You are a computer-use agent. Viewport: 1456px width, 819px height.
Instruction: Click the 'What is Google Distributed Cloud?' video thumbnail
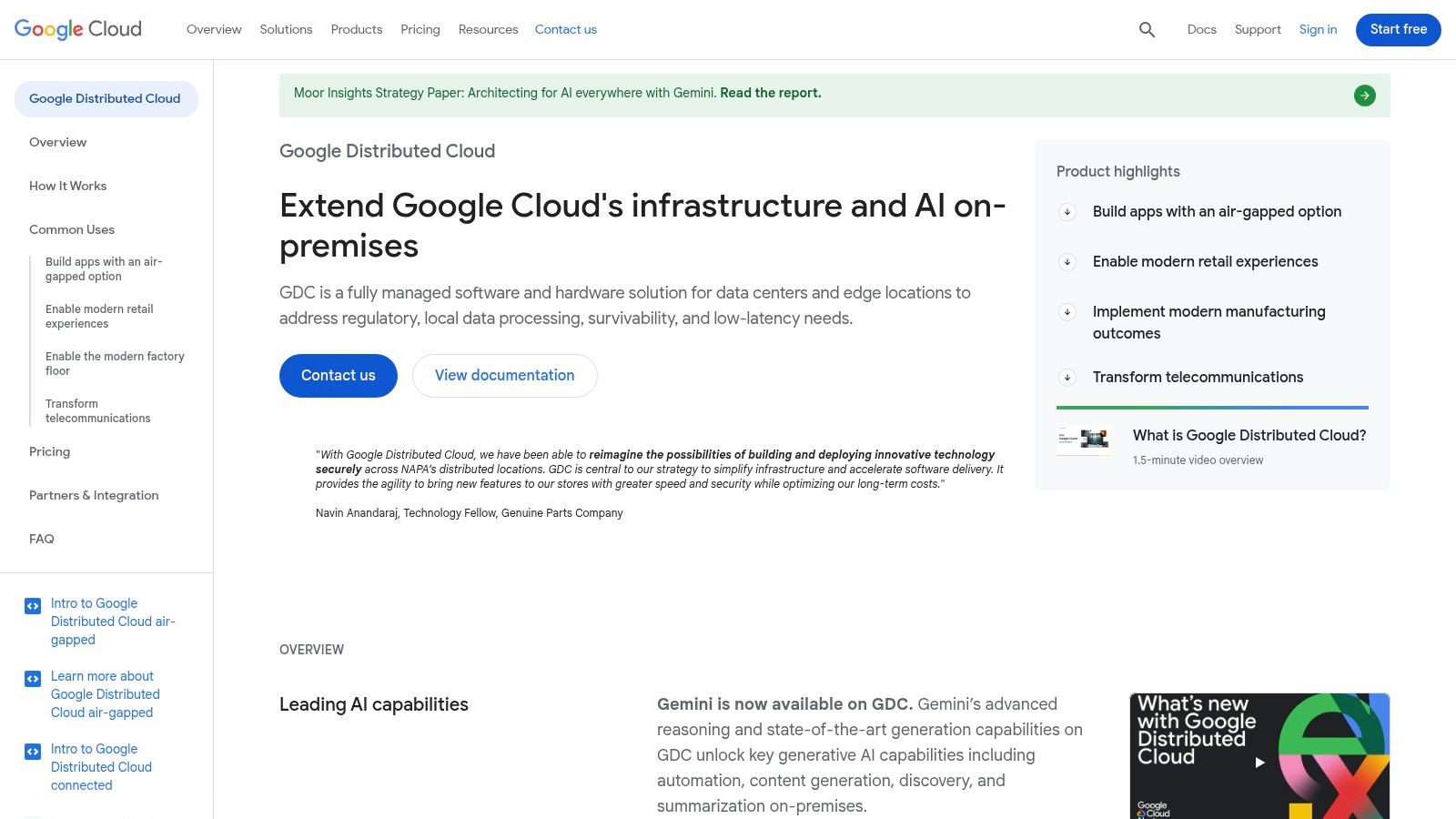pos(1084,440)
